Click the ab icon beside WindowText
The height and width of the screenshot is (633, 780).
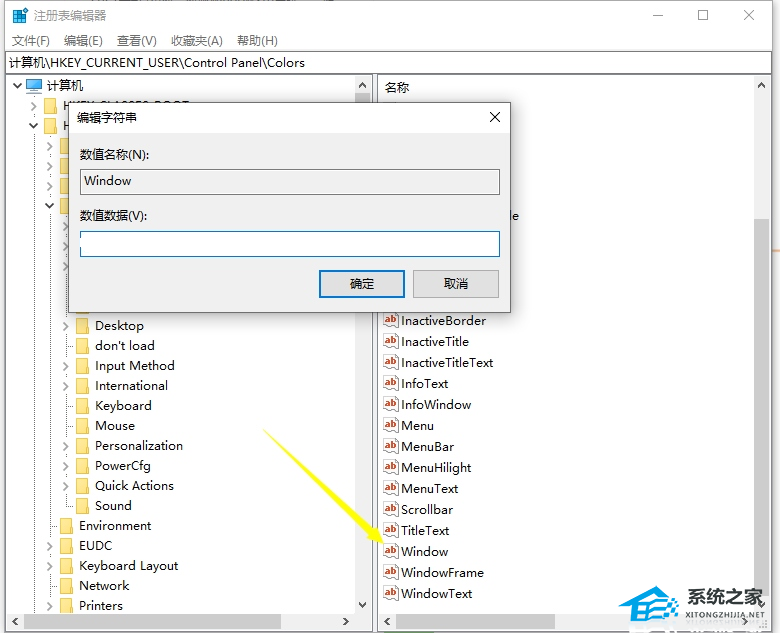point(391,593)
